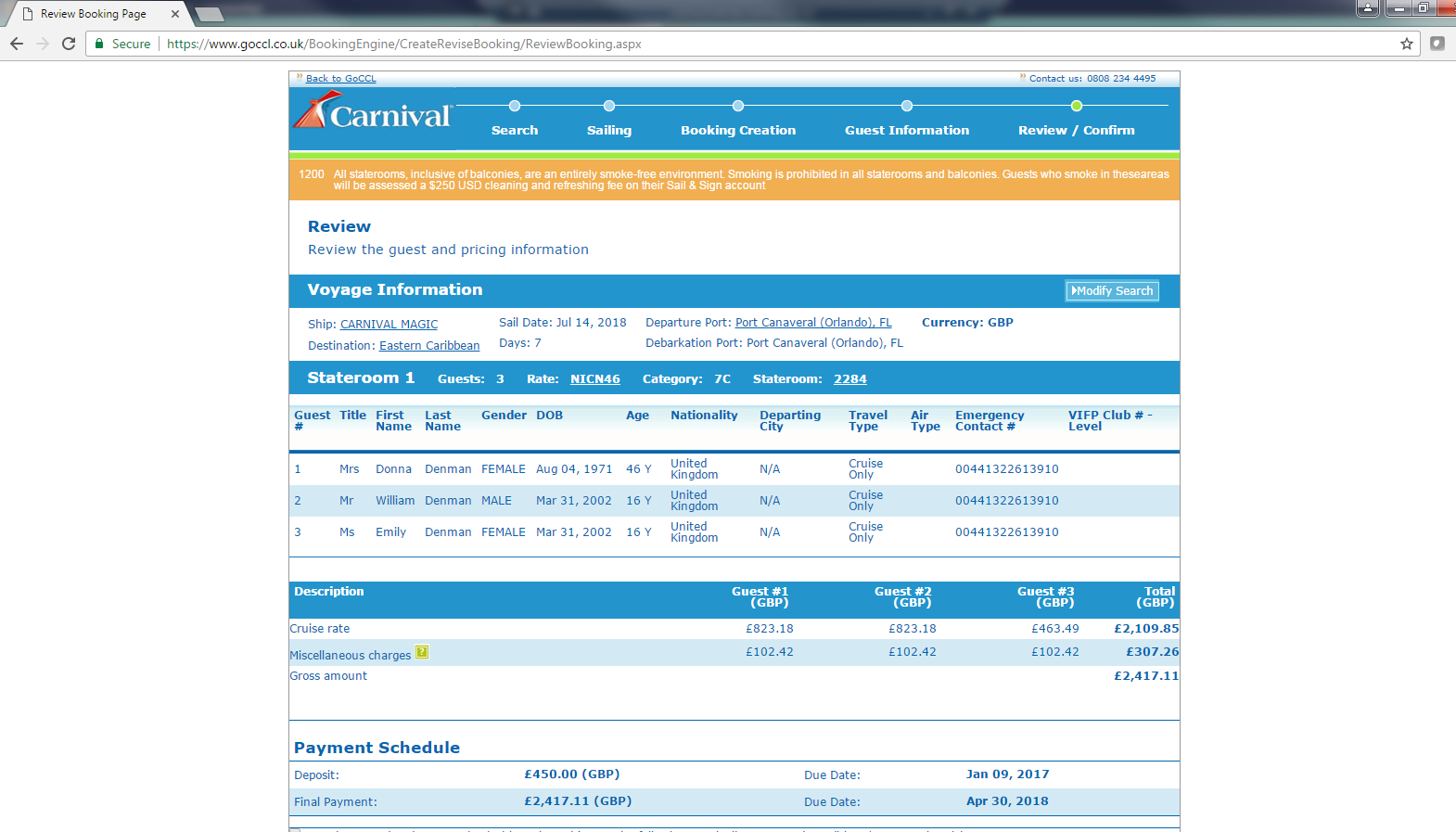Screen dimensions: 1456x832
Task: Click first name Donna in guest 1 row
Action: tap(393, 469)
